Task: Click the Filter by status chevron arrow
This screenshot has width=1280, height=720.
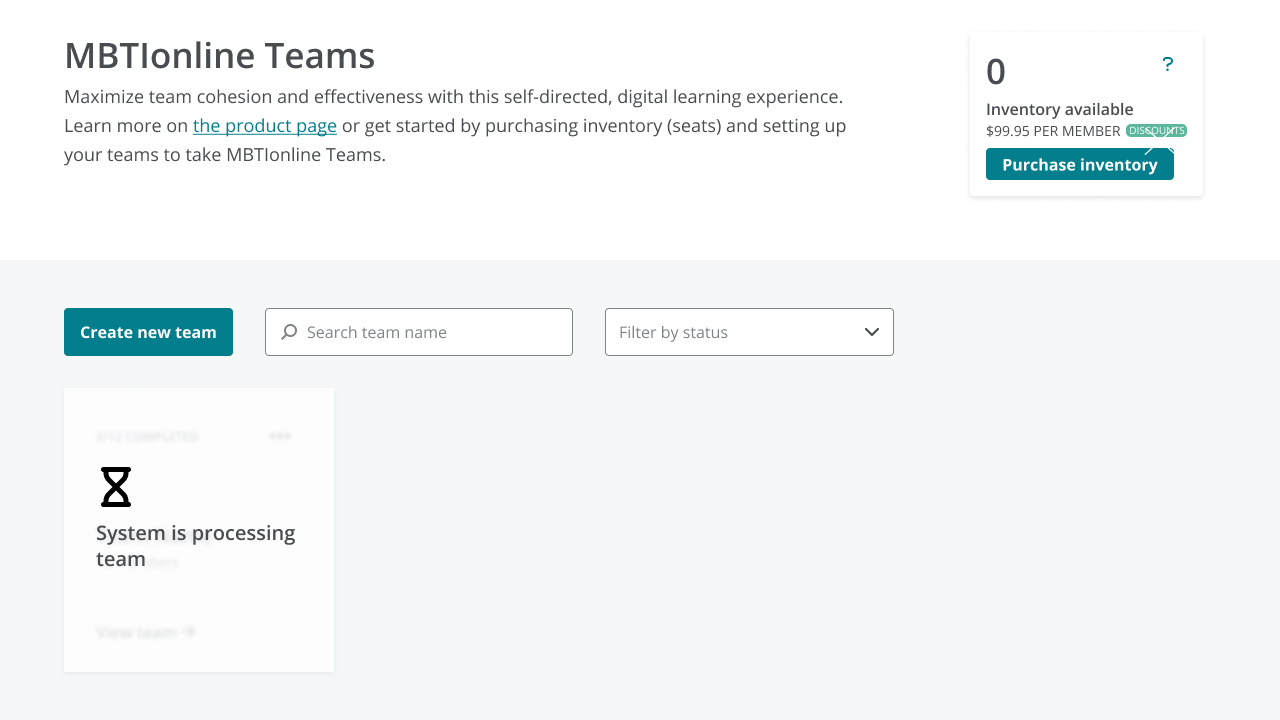Action: 872,332
